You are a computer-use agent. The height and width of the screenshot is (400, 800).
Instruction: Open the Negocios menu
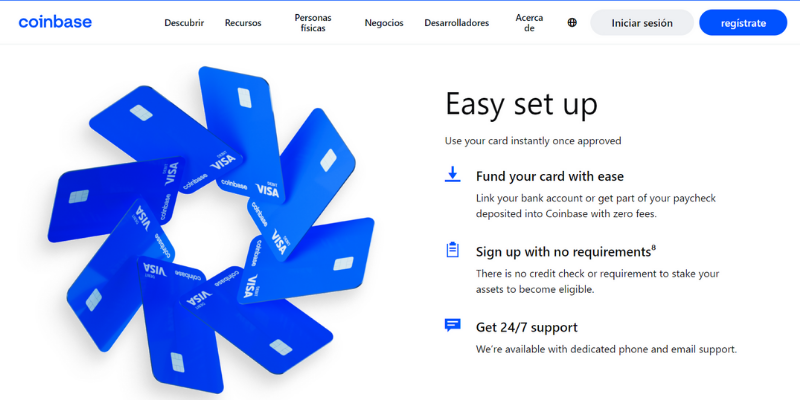tap(384, 23)
